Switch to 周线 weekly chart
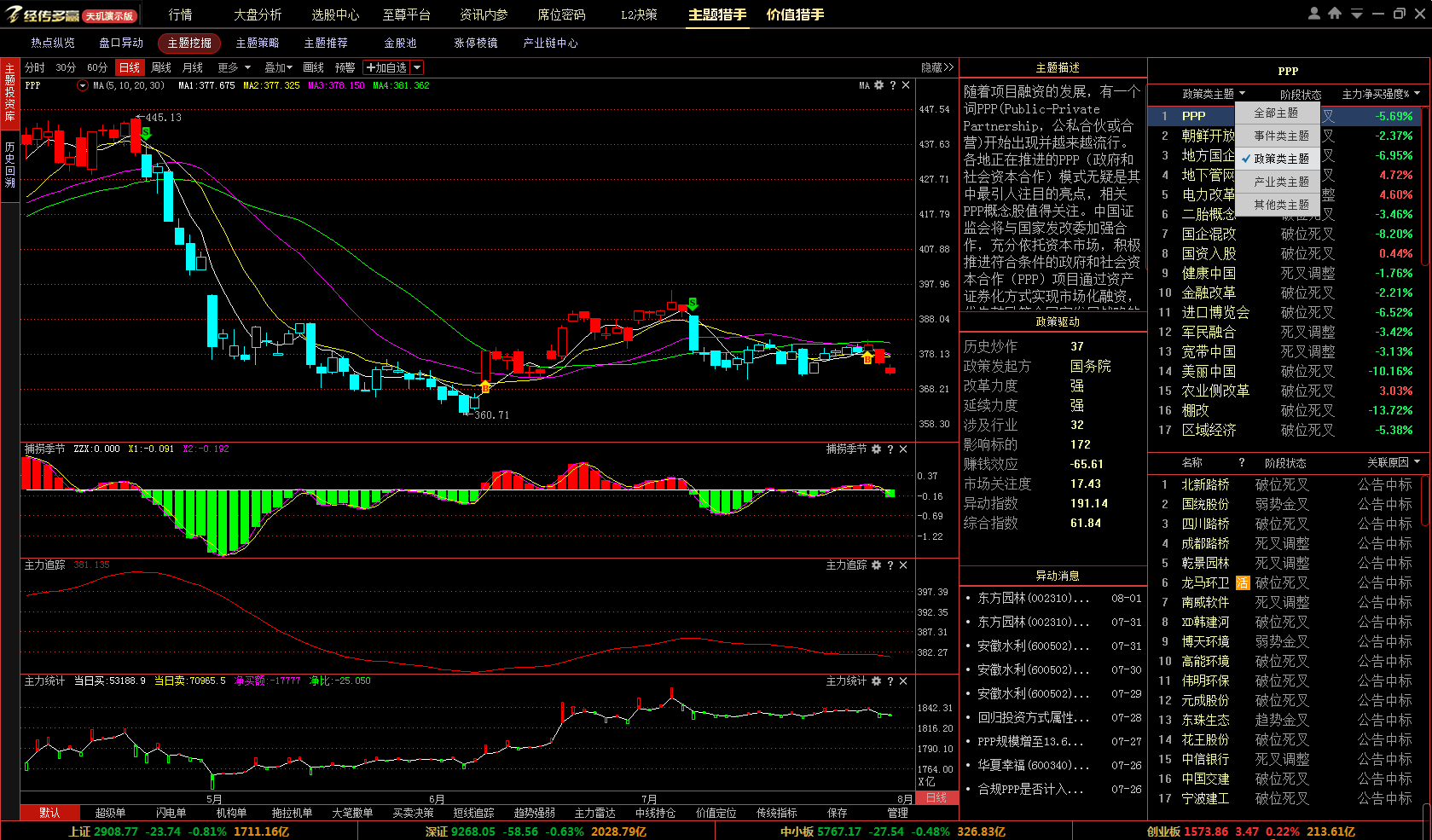Screen dimensions: 1432x840 pos(161,67)
